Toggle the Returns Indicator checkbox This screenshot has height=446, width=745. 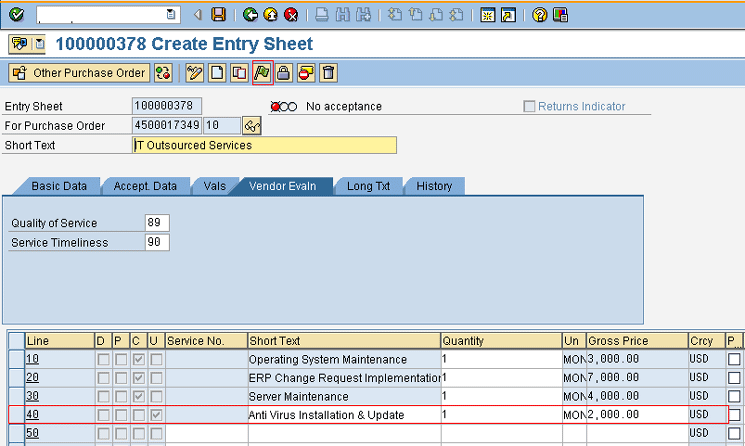point(529,106)
